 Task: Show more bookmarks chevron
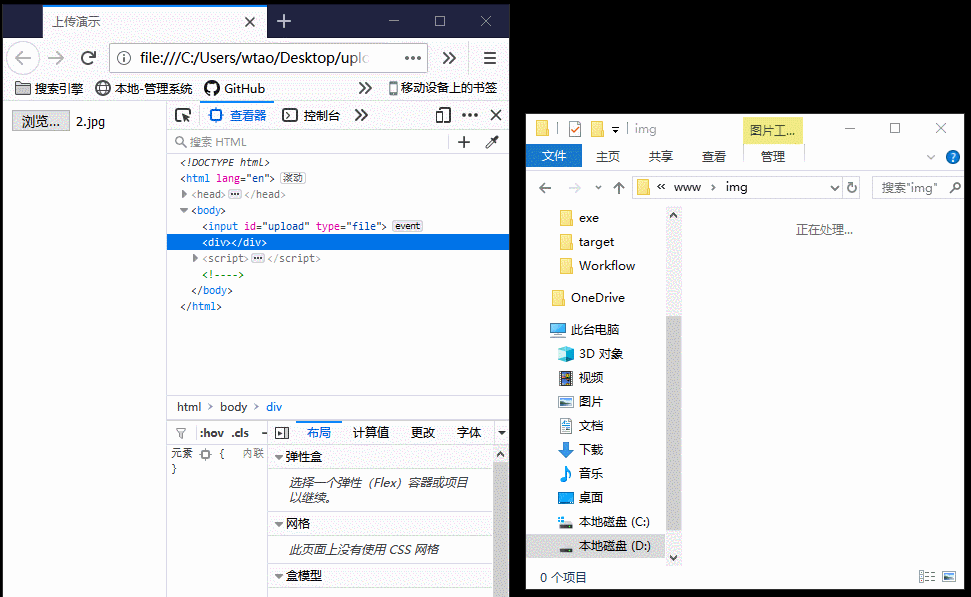click(x=365, y=88)
